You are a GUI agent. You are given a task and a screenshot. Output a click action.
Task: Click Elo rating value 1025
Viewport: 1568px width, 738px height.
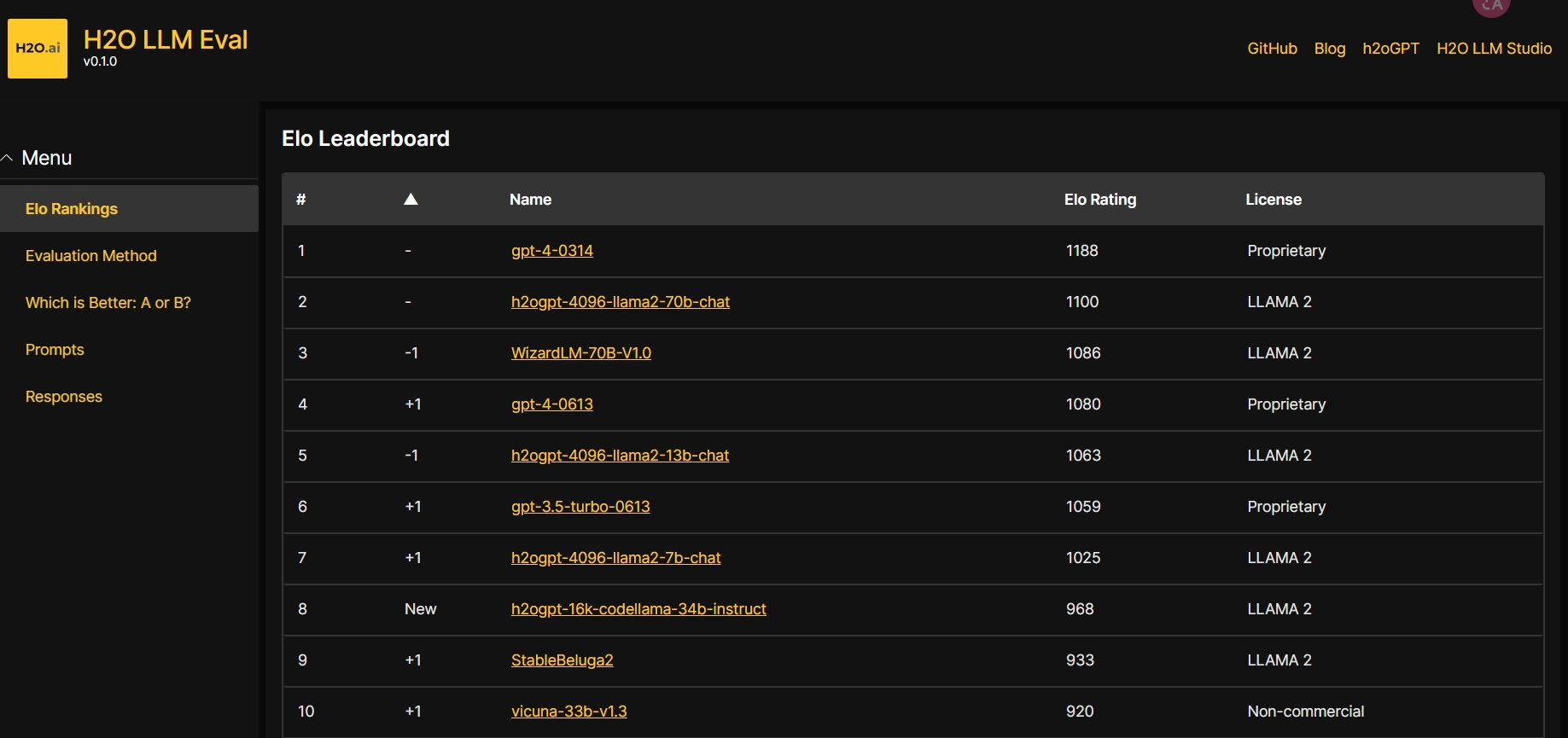pos(1083,558)
